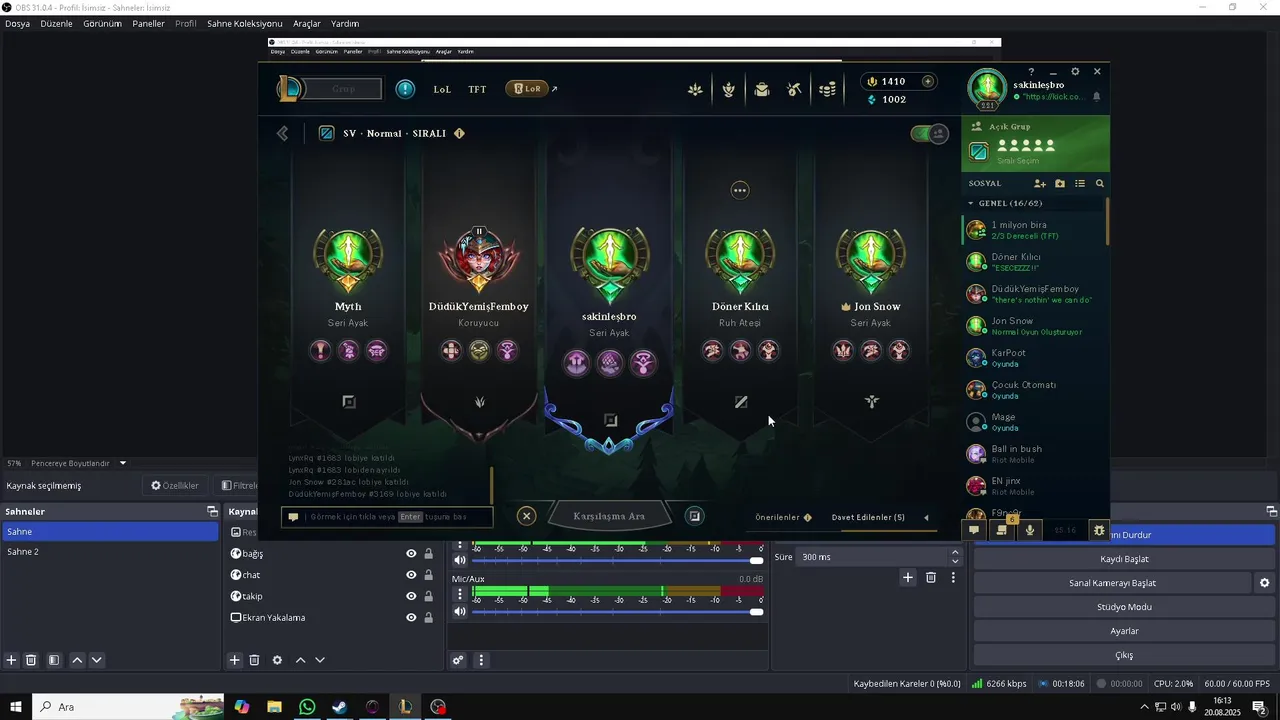Remove source using trash icon in Kaynaklar
Screen dimensions: 1280x720
pos(254,660)
